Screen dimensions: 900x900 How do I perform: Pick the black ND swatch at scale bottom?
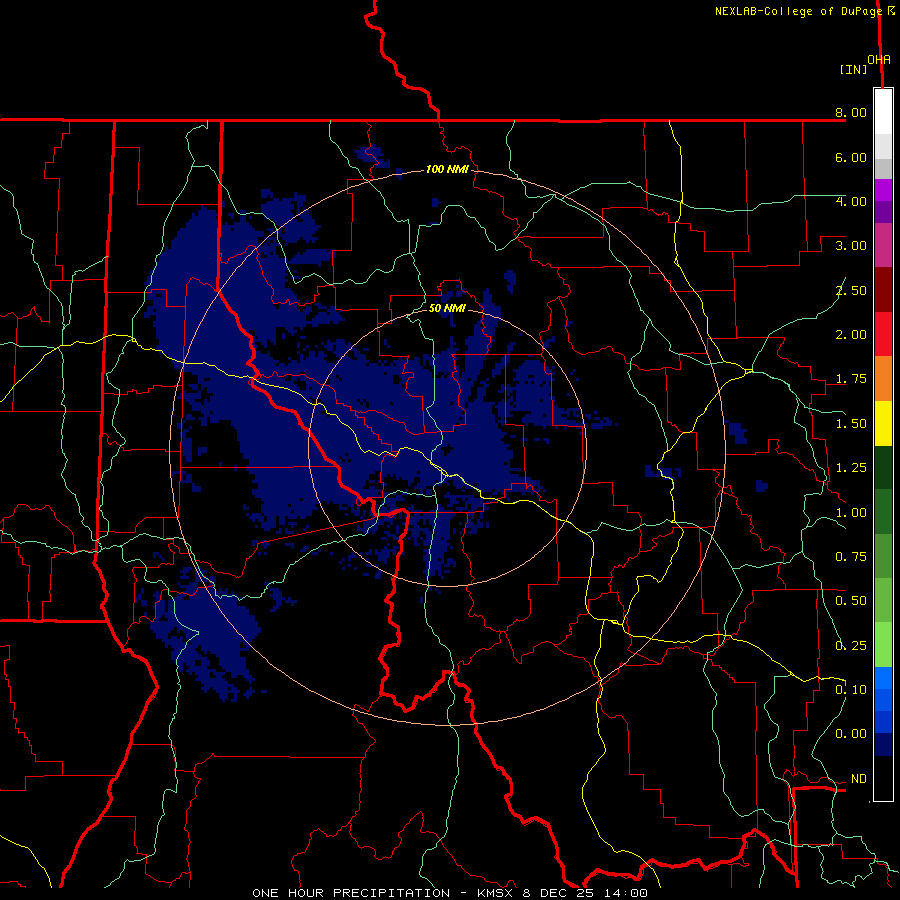883,778
